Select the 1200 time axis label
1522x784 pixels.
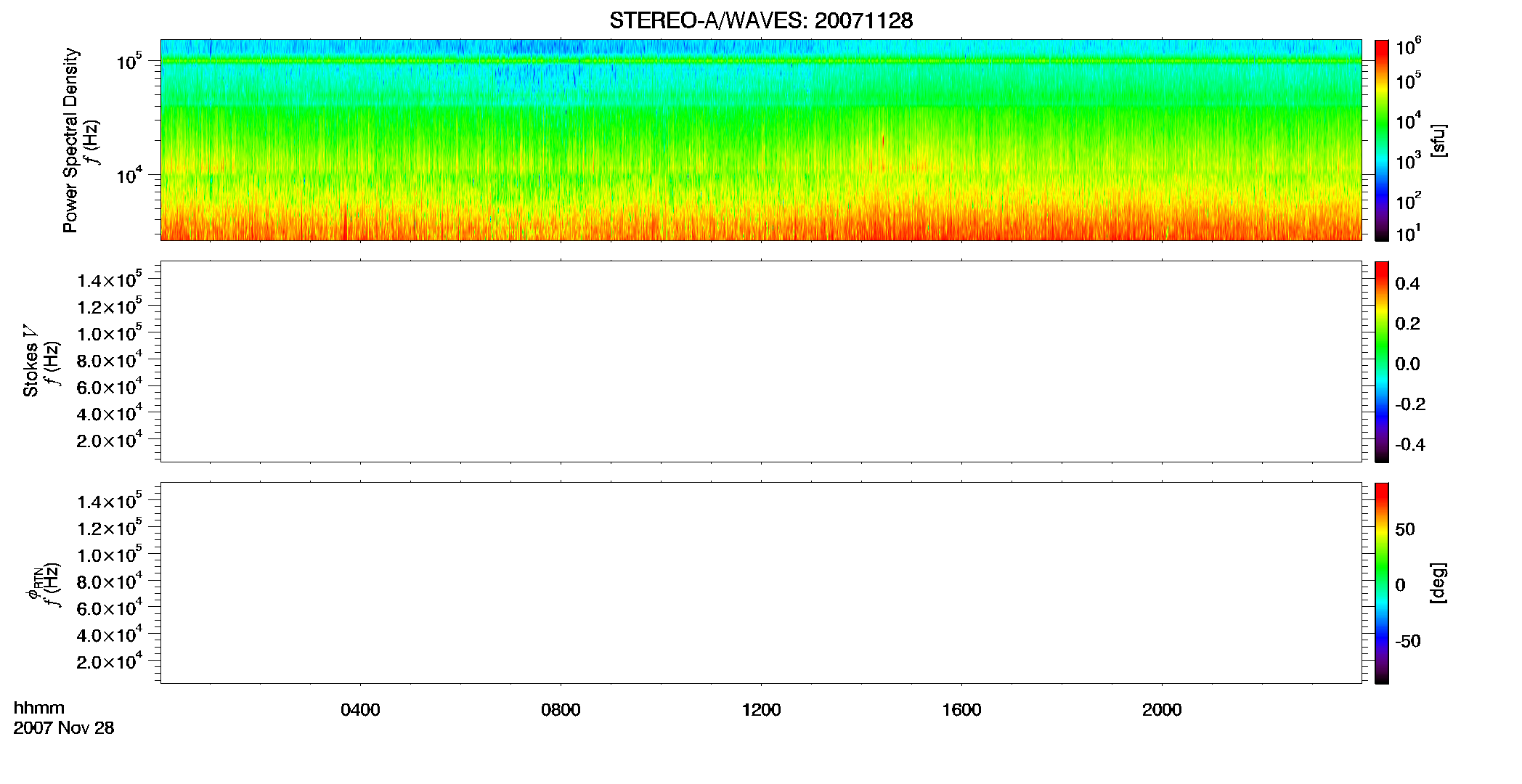click(x=761, y=710)
